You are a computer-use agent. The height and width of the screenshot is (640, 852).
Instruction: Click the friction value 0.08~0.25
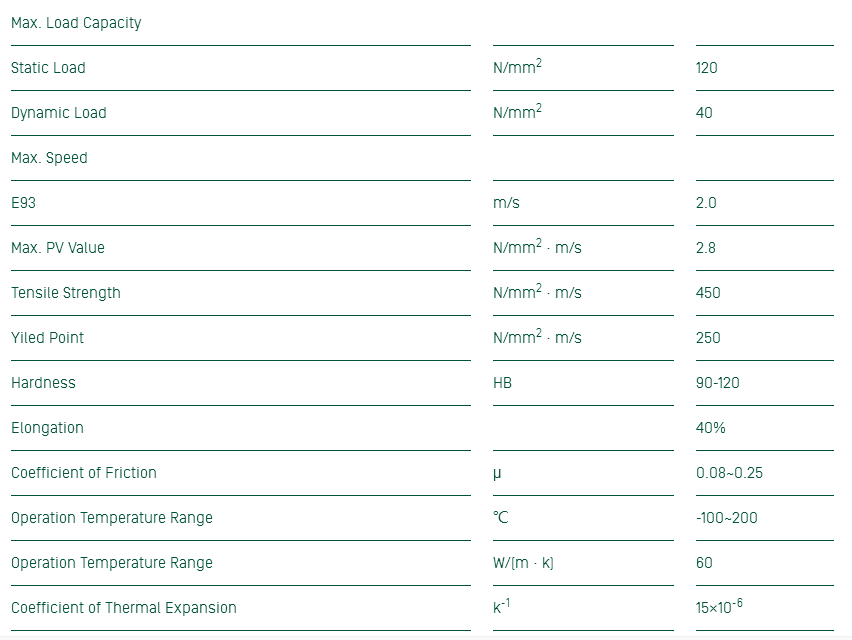(729, 473)
